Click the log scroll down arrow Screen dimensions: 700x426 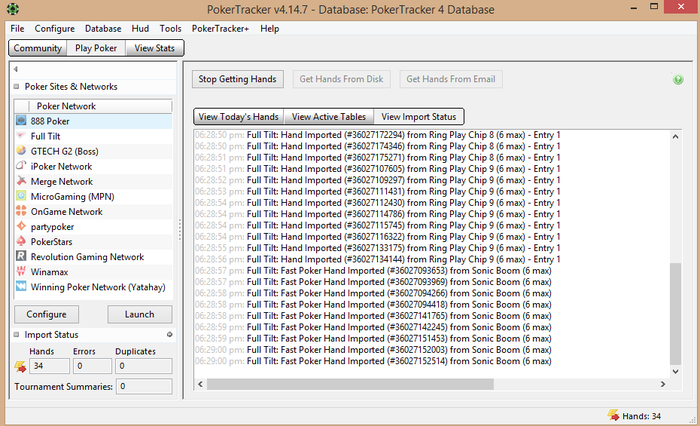tap(675, 372)
